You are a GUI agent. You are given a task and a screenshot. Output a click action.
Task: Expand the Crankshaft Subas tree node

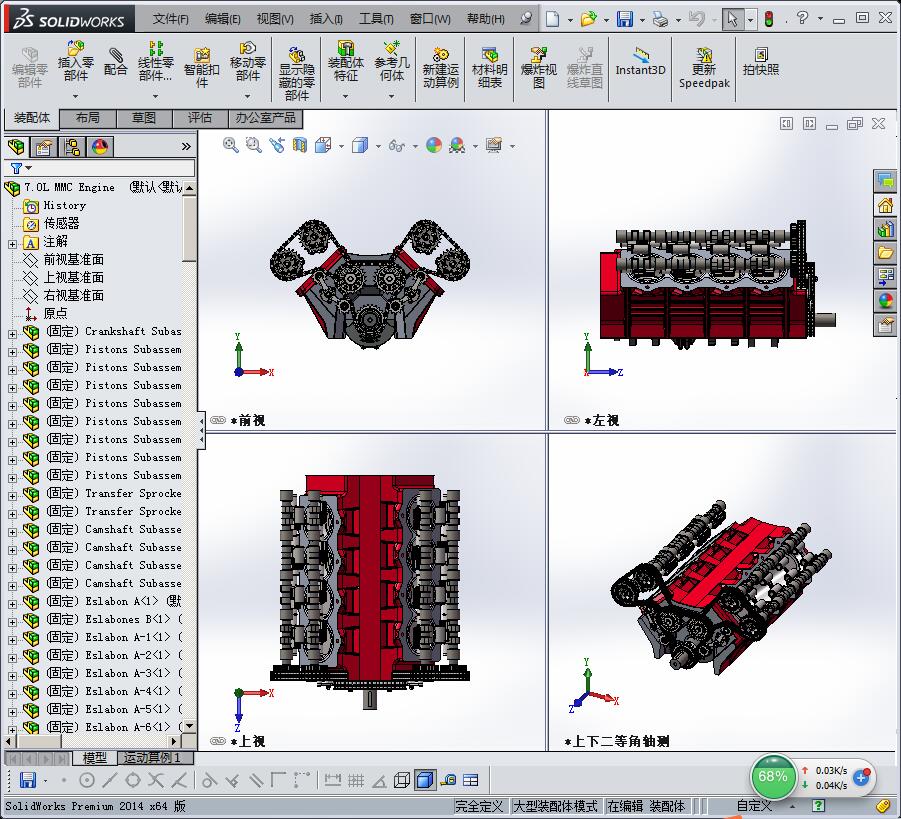coord(13,334)
